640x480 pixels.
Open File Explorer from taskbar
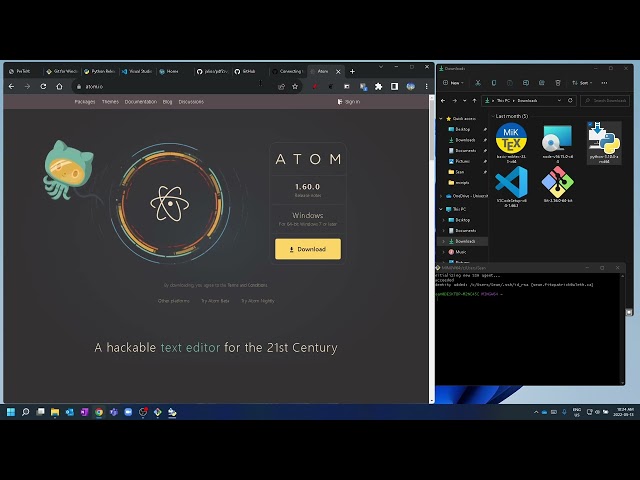click(x=55, y=412)
